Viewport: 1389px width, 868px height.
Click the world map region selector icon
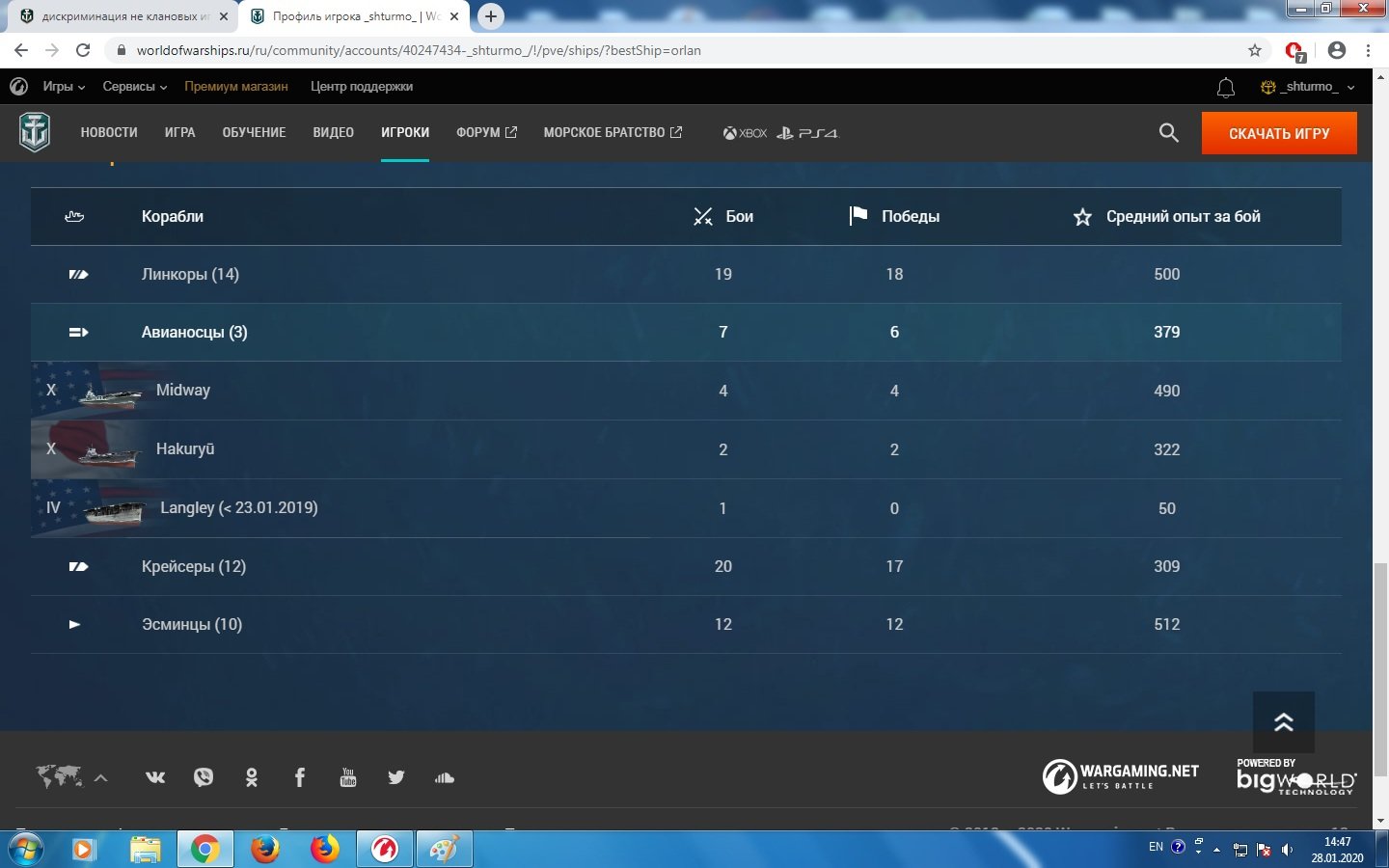click(x=59, y=776)
